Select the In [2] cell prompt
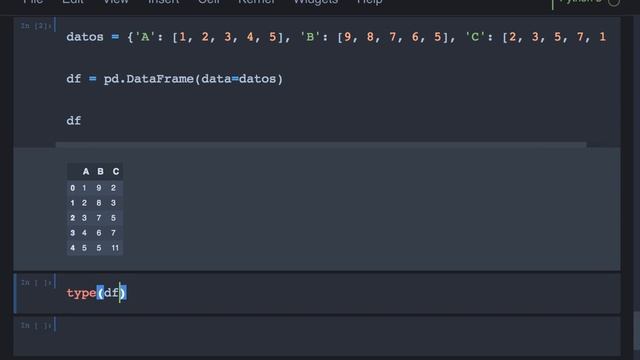This screenshot has width=640, height=360. click(36, 26)
